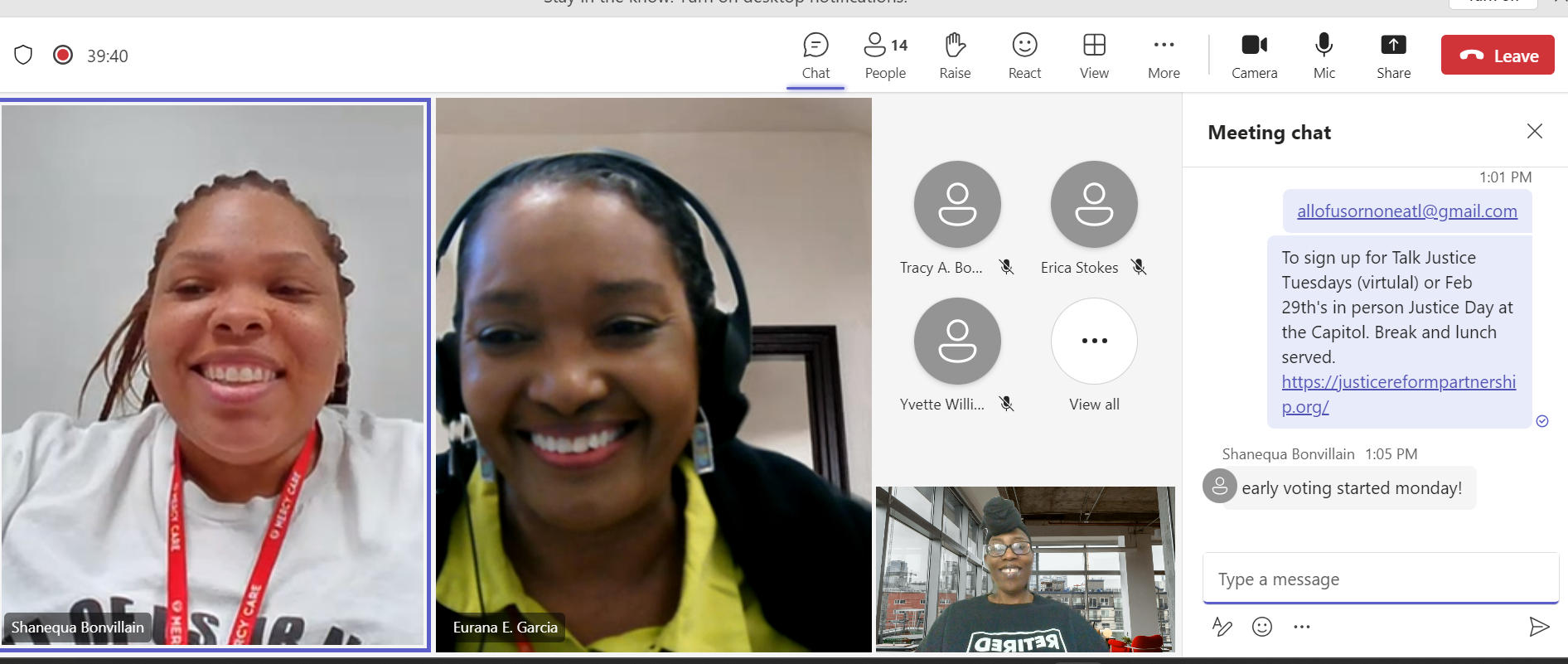The image size is (1568, 664).
Task: Open the allofusornoneatl@gmail.com email link
Action: tap(1407, 211)
